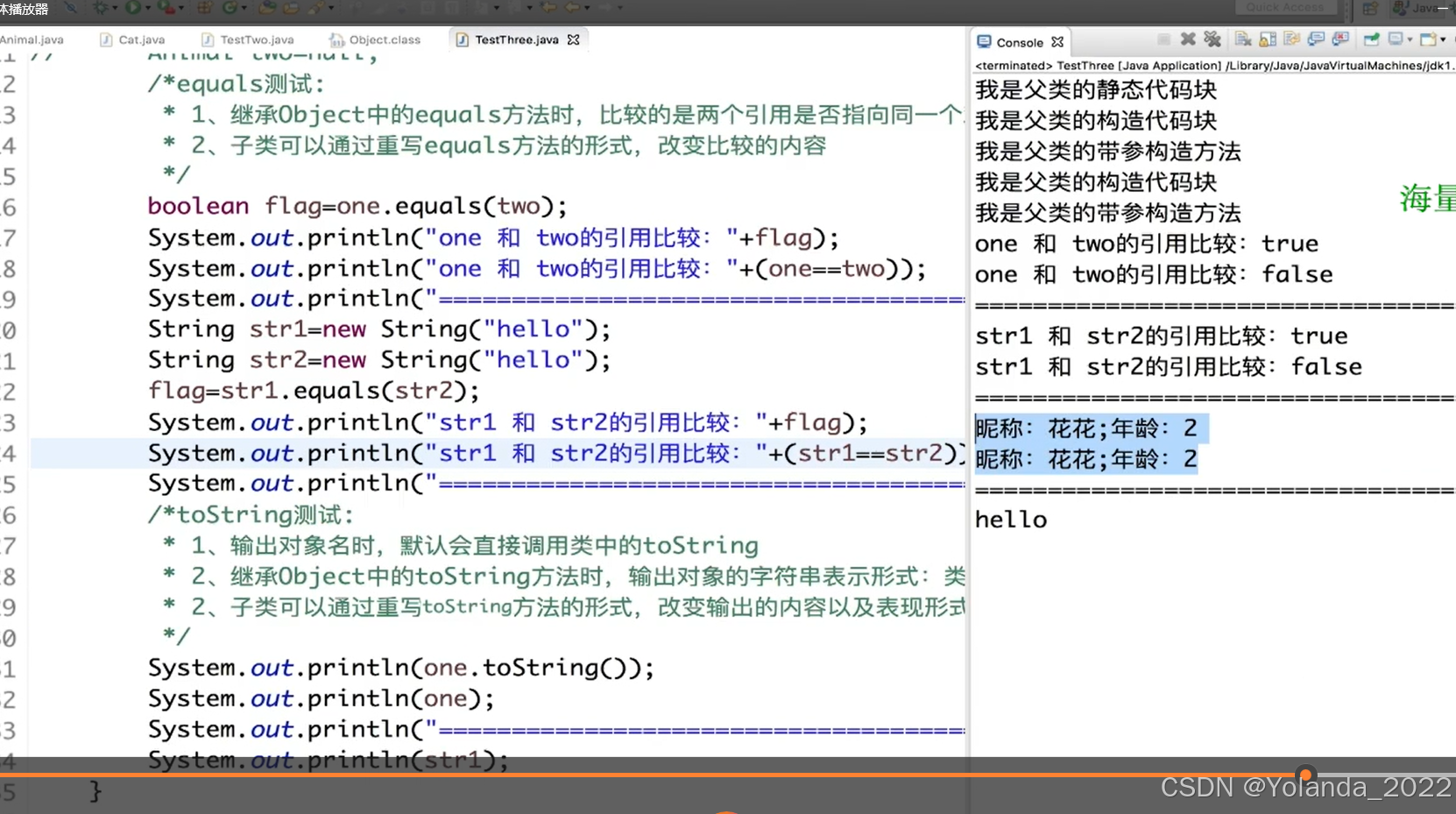The image size is (1456, 814).
Task: Toggle show console on standard output change
Action: (x=1316, y=39)
